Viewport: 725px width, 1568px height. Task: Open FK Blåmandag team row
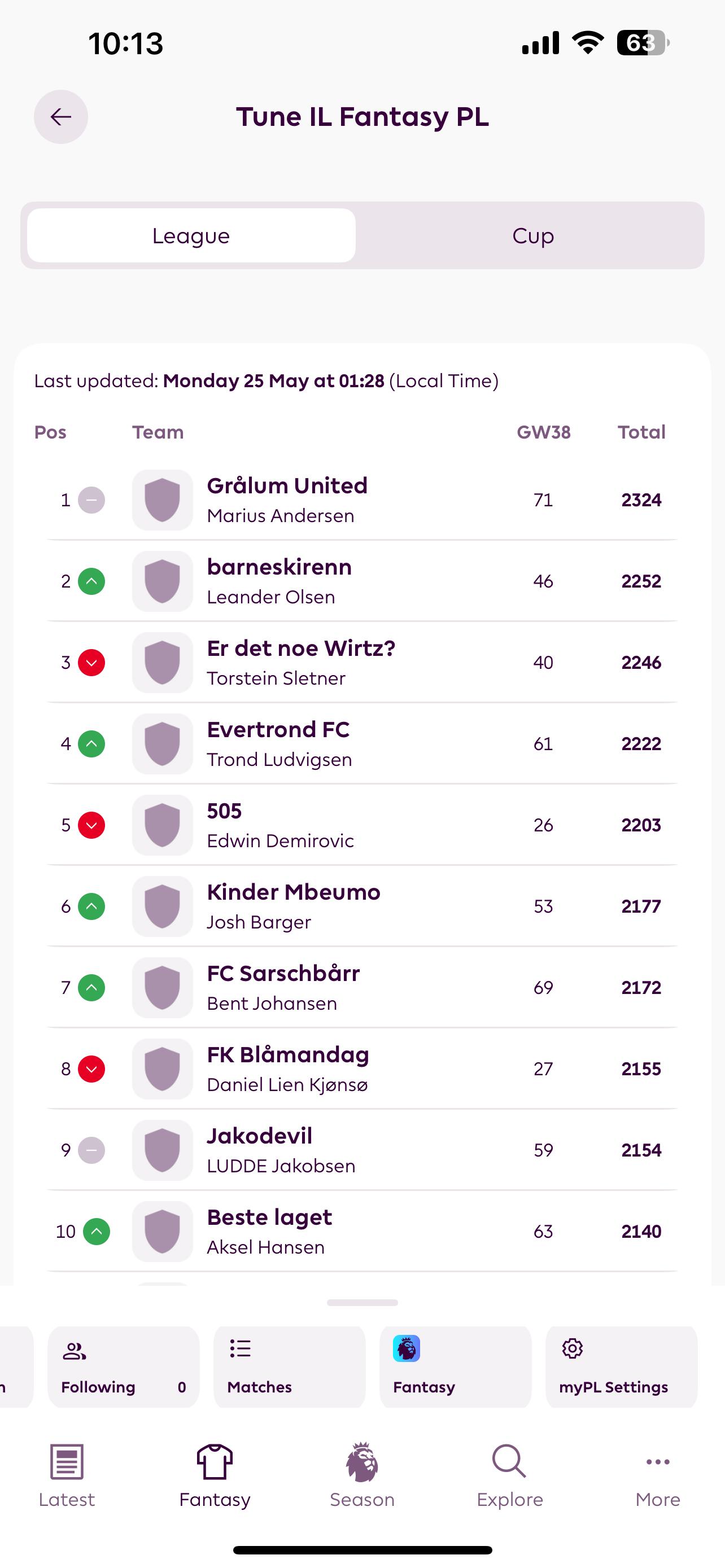click(362, 1069)
